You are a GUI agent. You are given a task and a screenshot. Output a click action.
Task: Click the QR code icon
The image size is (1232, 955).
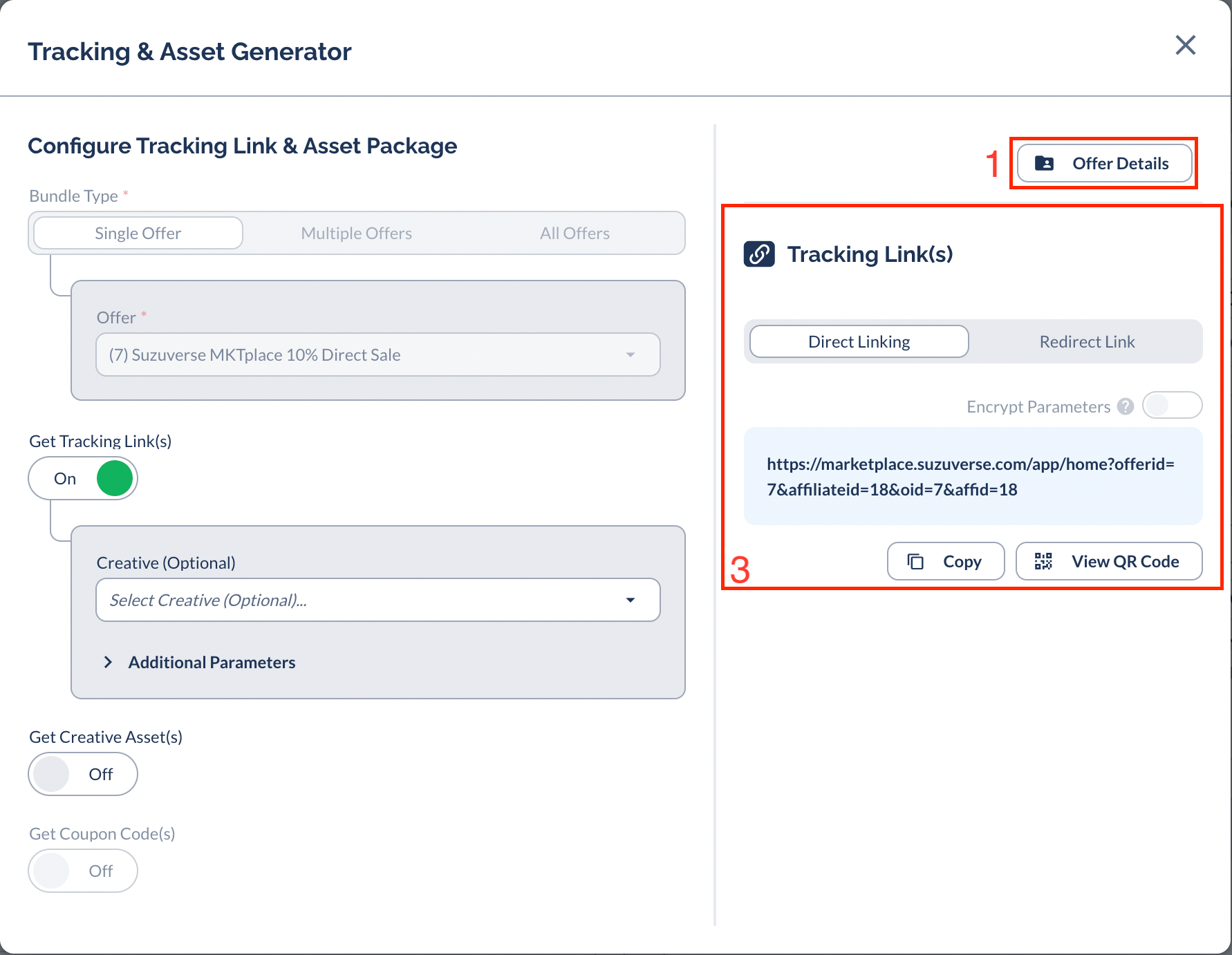click(1043, 562)
